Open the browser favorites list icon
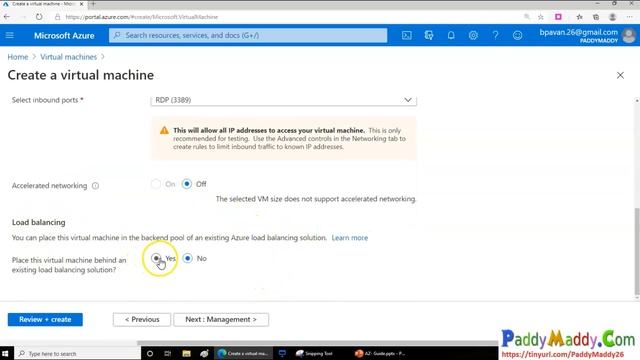 (x=579, y=17)
